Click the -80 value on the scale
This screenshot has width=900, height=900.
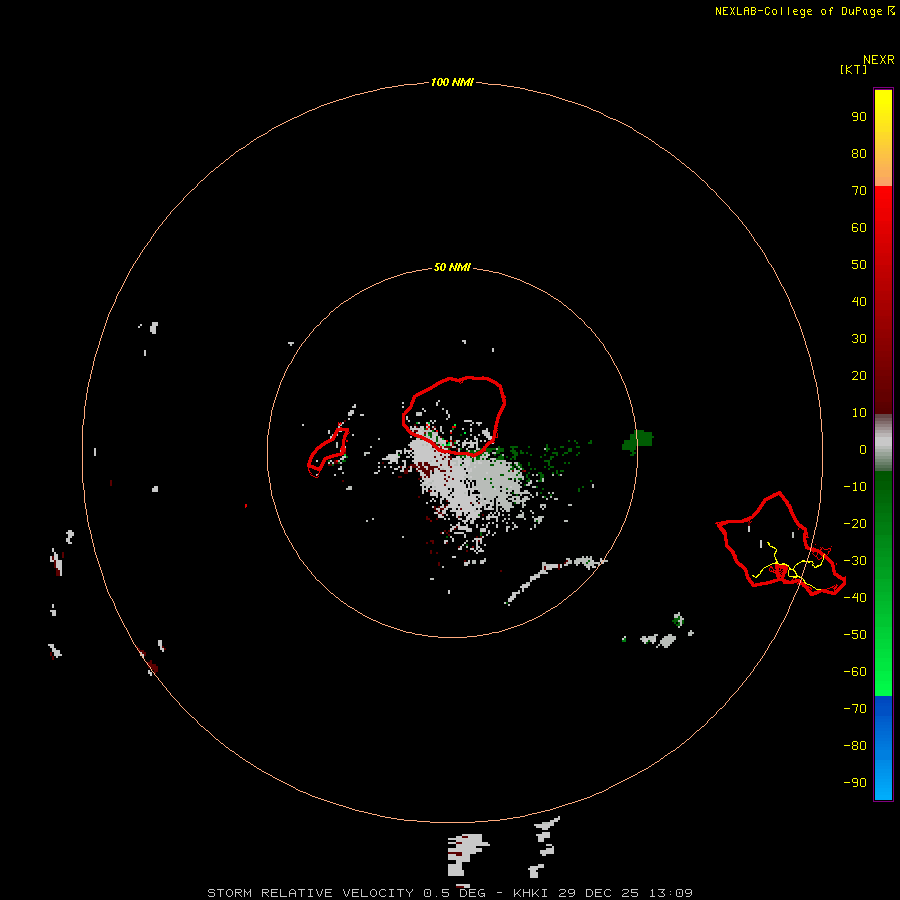pos(855,746)
